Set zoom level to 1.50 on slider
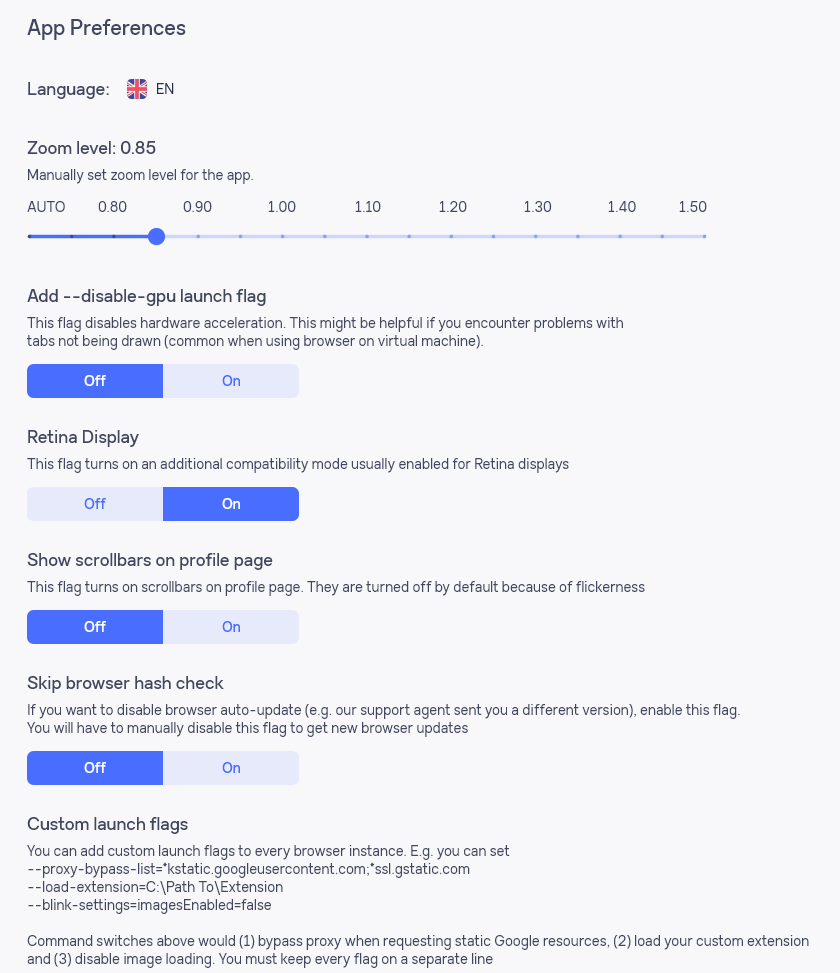This screenshot has width=840, height=973. (704, 236)
